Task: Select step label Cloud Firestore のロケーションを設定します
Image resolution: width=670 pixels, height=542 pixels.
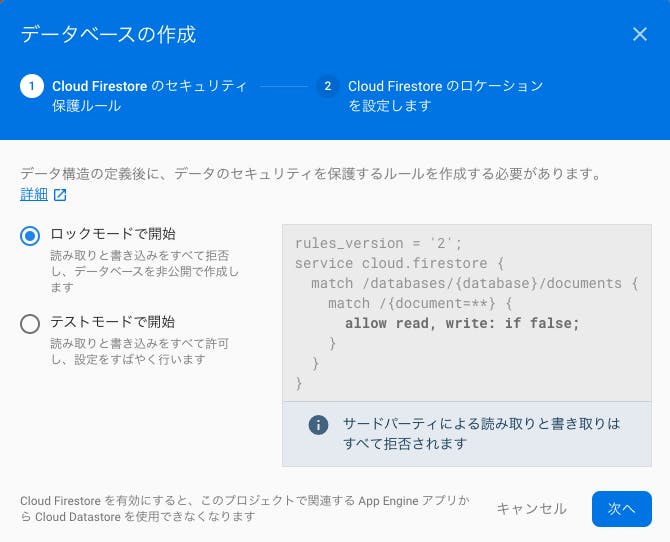Action: coord(445,96)
